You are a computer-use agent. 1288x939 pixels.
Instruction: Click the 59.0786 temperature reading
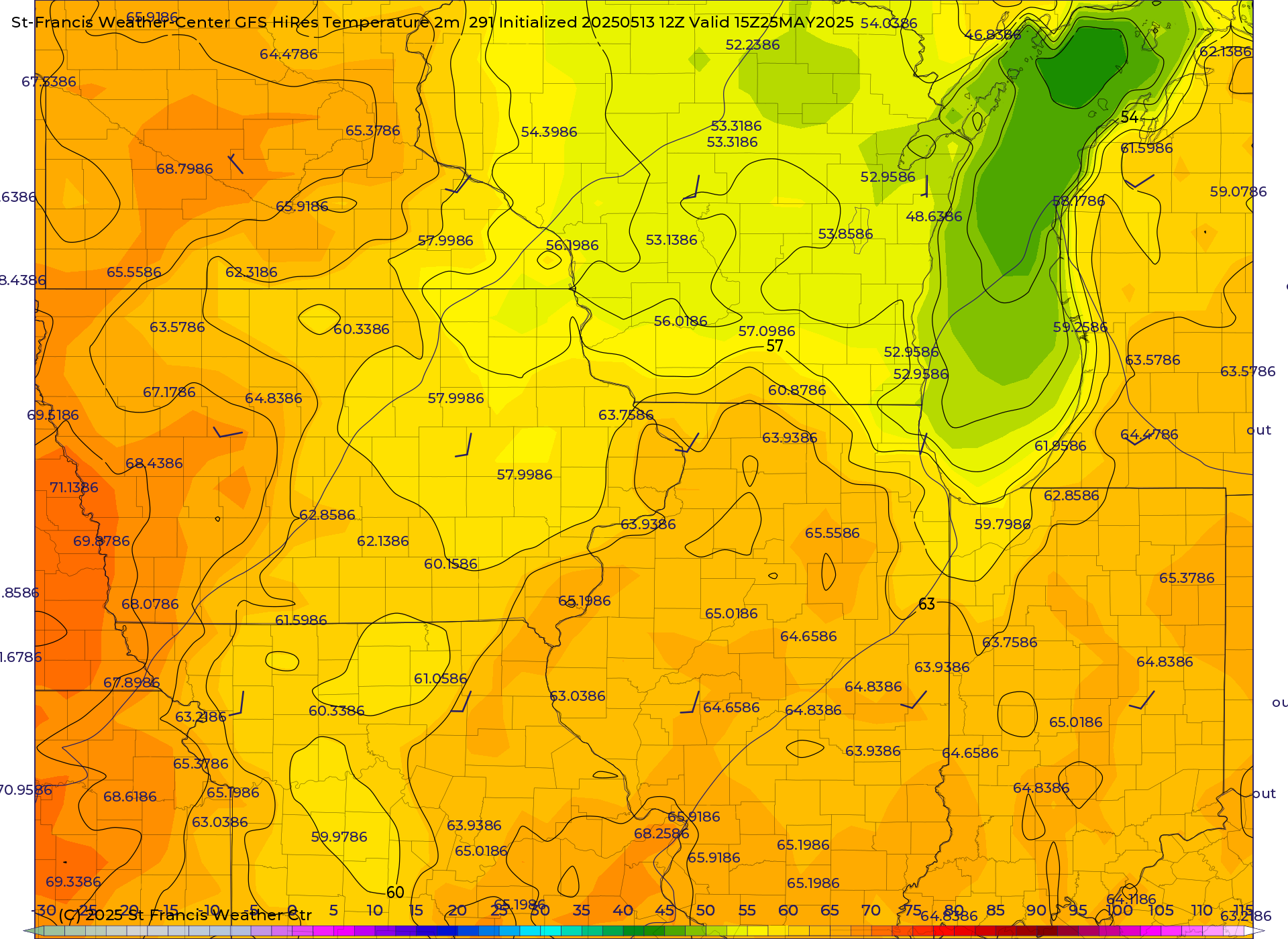[x=1238, y=192]
